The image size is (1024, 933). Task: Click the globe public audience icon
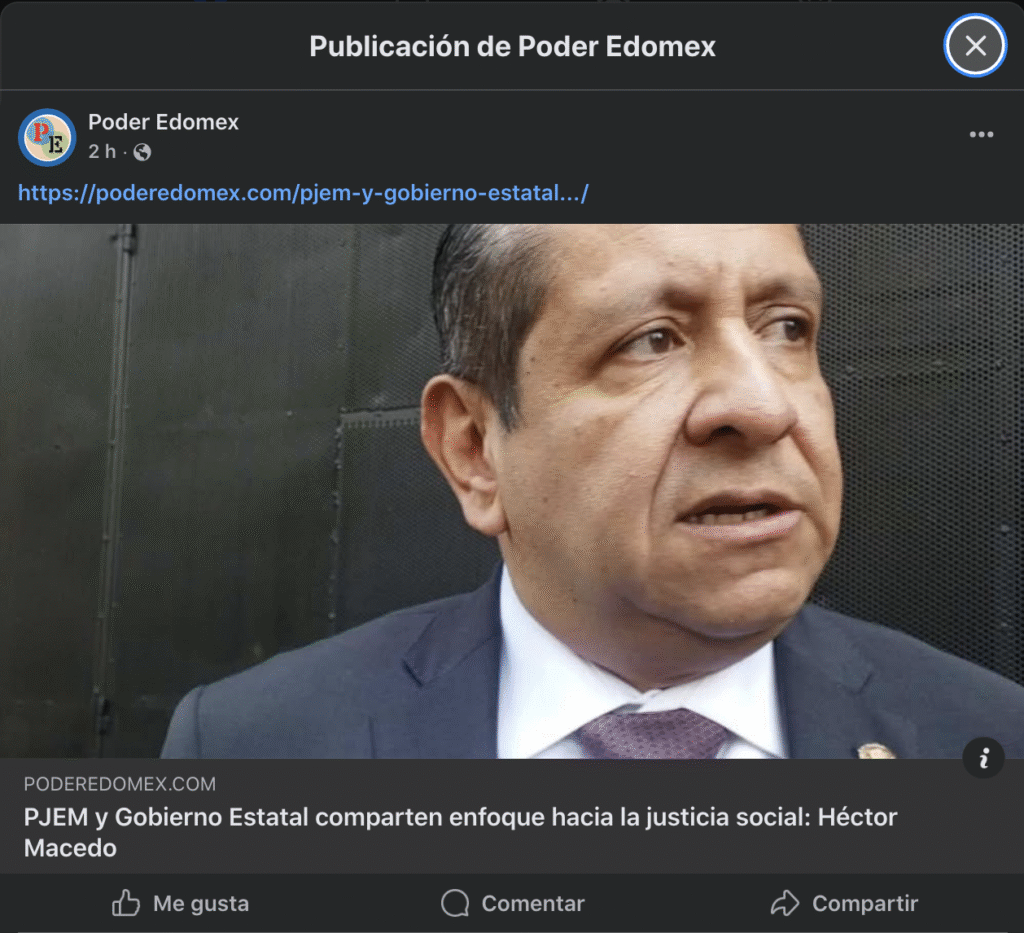[142, 152]
